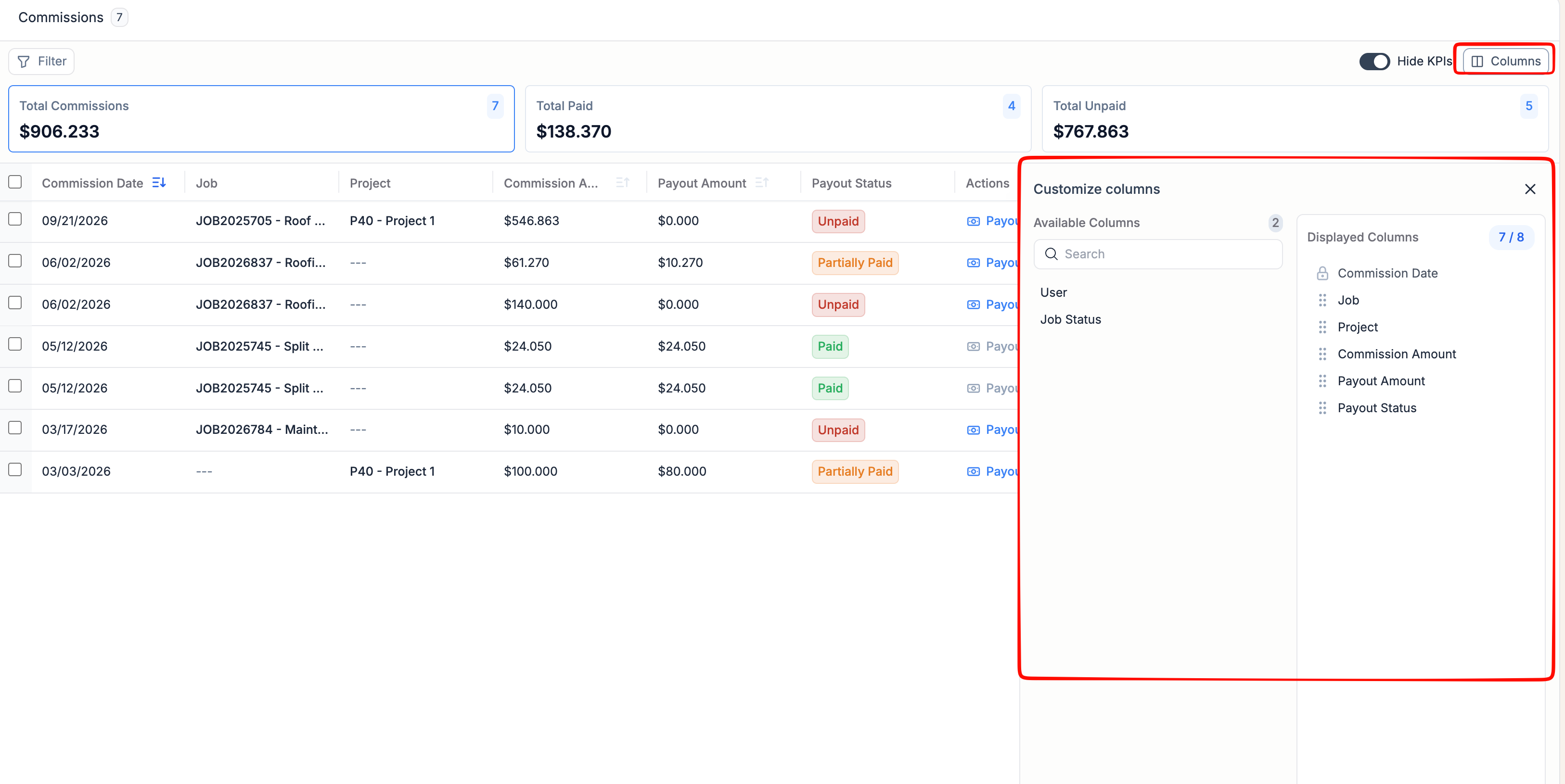
Task: Select the Total Paid KPI card
Action: (778, 119)
